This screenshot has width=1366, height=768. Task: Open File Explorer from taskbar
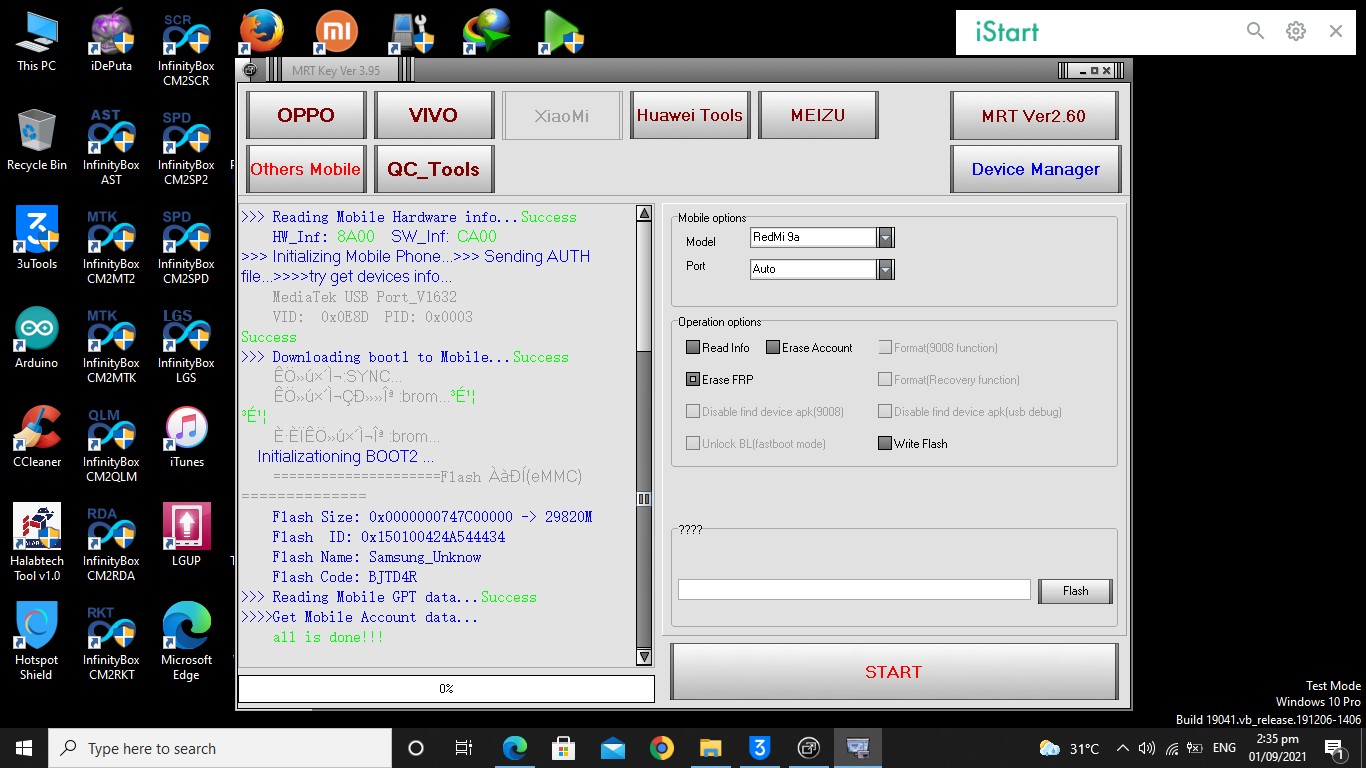[710, 748]
